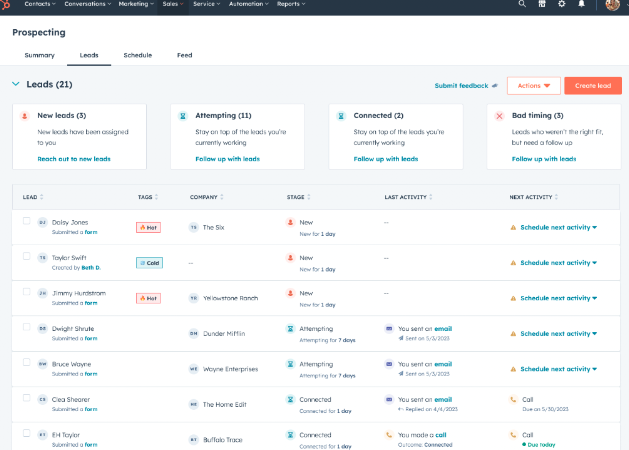Collapse the Leads (21) section chevron
The image size is (629, 450).
click(x=16, y=84)
